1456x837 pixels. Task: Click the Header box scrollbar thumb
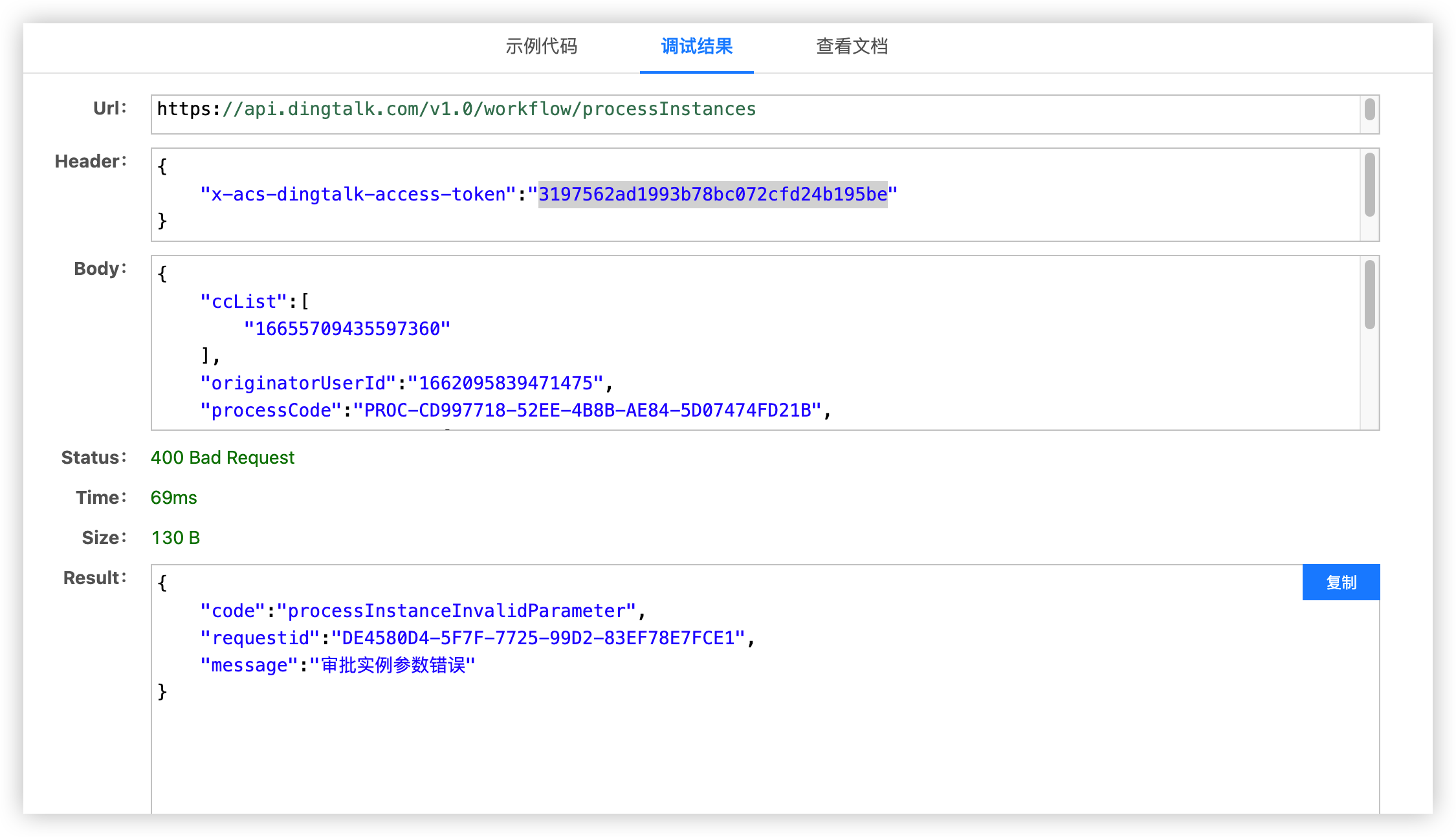click(1369, 184)
